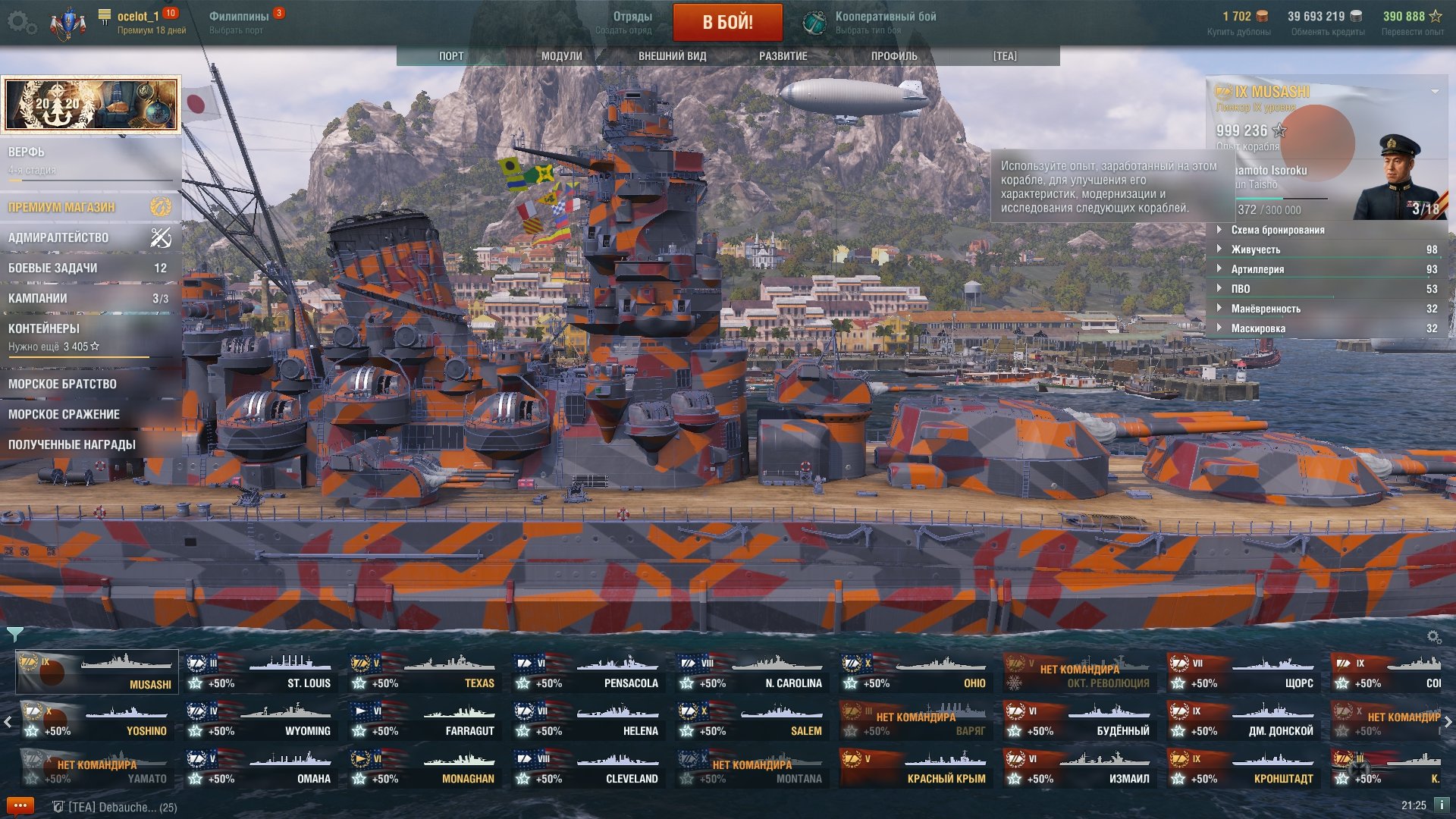Viewport: 1456px width, 819px height.
Task: Click the cooperative battle anchor icon
Action: 814,23
